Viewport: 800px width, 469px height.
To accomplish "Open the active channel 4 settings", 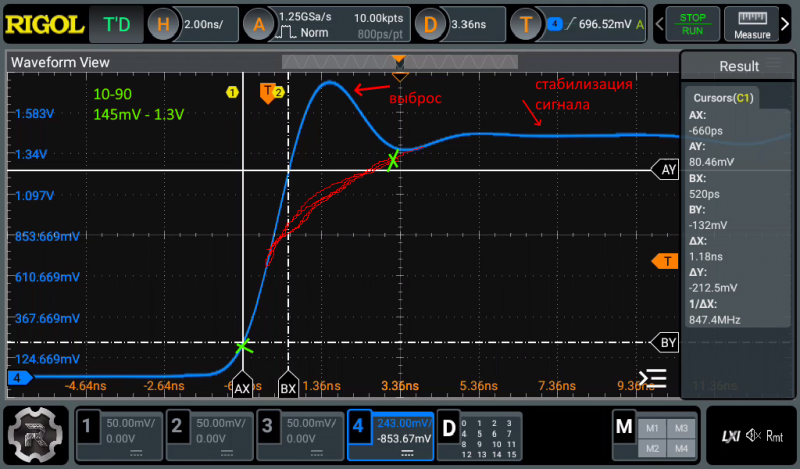I will 389,436.
